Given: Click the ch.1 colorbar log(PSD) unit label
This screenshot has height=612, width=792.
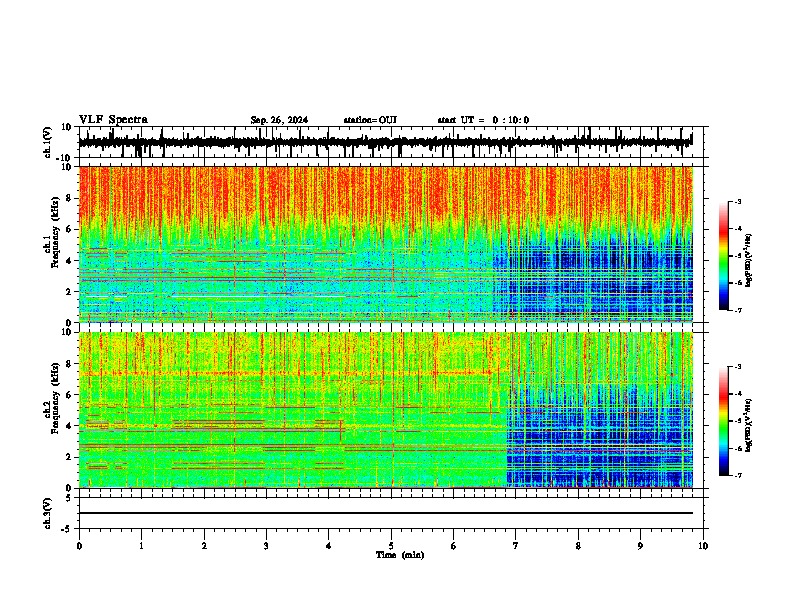Looking at the screenshot, I should [x=749, y=260].
